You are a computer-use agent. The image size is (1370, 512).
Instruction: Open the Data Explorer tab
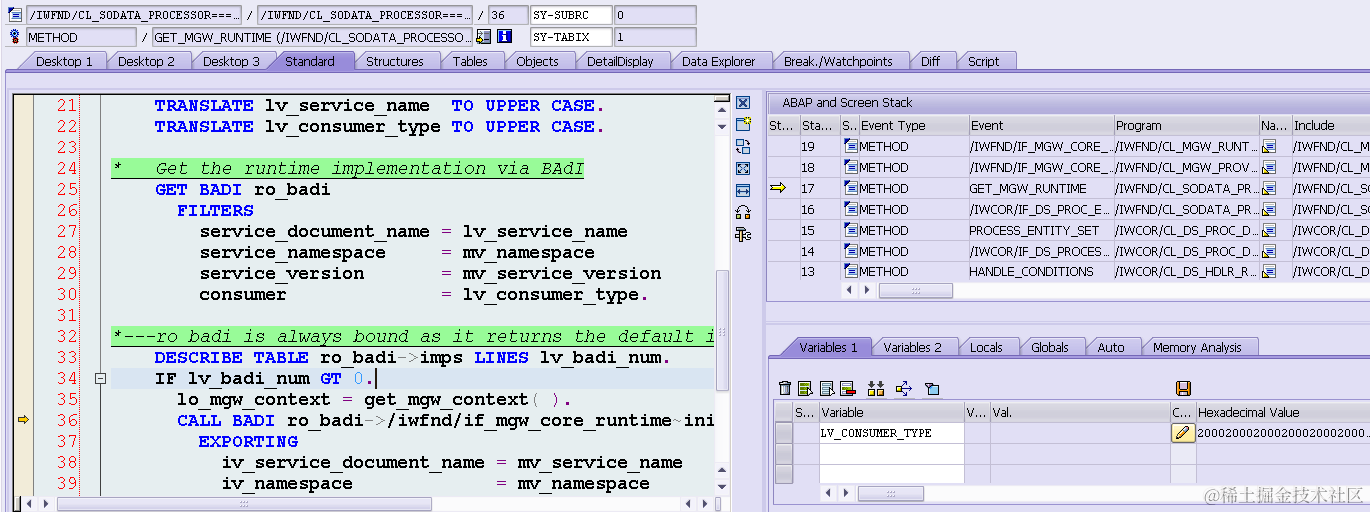pyautogui.click(x=718, y=61)
